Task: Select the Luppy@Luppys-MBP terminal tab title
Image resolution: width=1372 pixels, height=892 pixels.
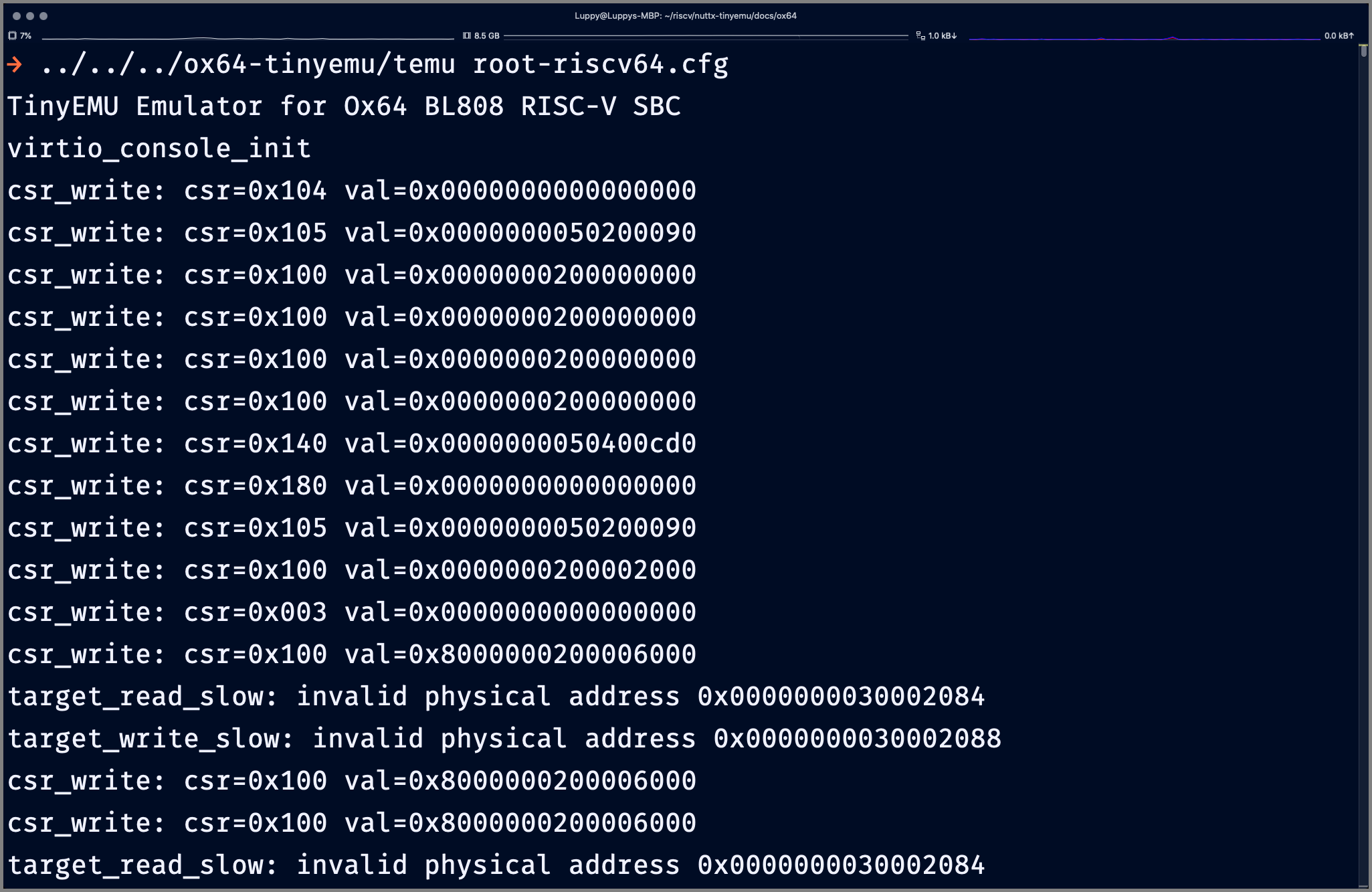Action: coord(685,16)
